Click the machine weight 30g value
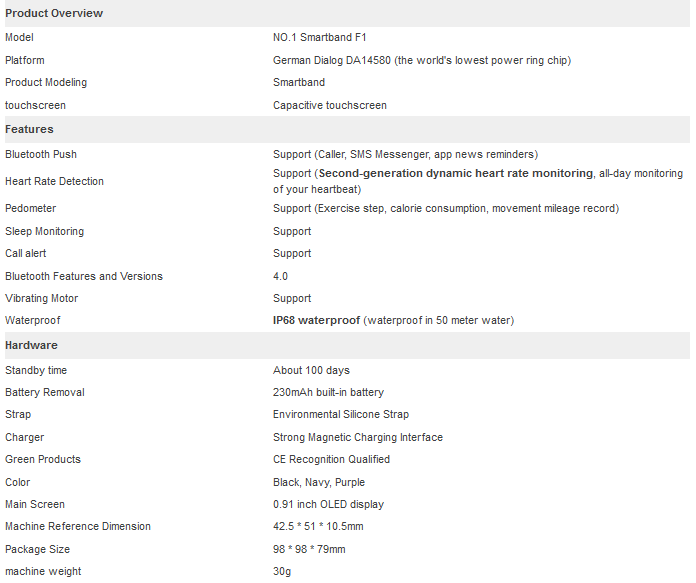This screenshot has width=696, height=583. point(282,571)
